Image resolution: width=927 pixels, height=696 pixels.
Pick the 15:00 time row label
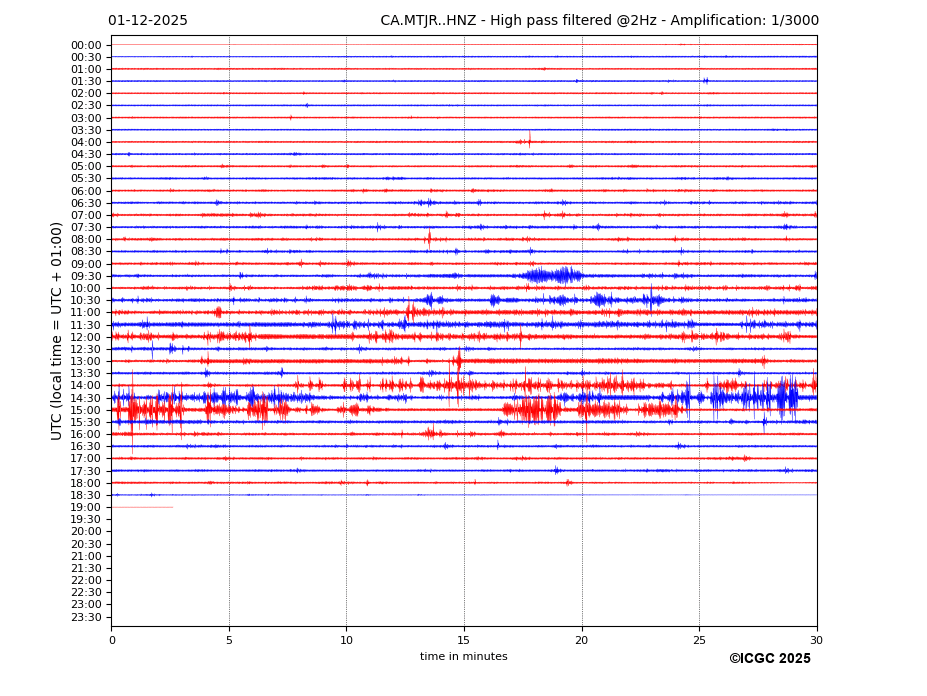86,410
